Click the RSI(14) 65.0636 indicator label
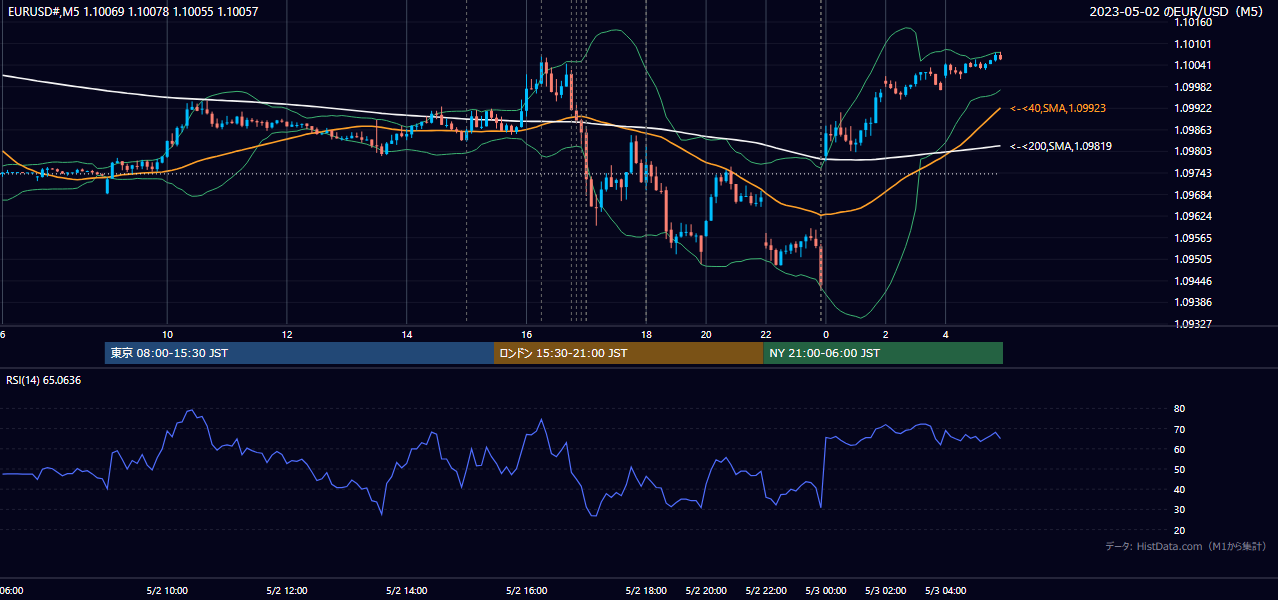1278x600 pixels. [44, 380]
